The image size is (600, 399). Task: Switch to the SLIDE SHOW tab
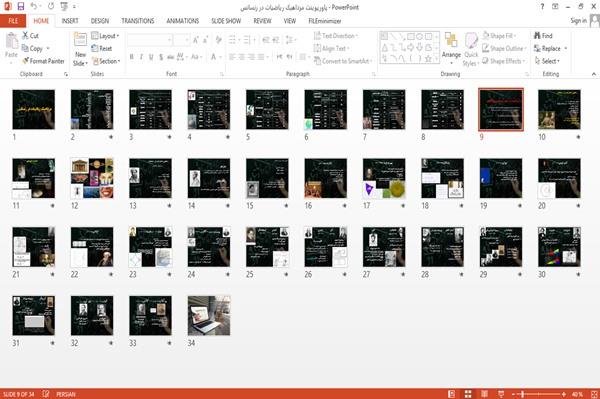tap(226, 21)
